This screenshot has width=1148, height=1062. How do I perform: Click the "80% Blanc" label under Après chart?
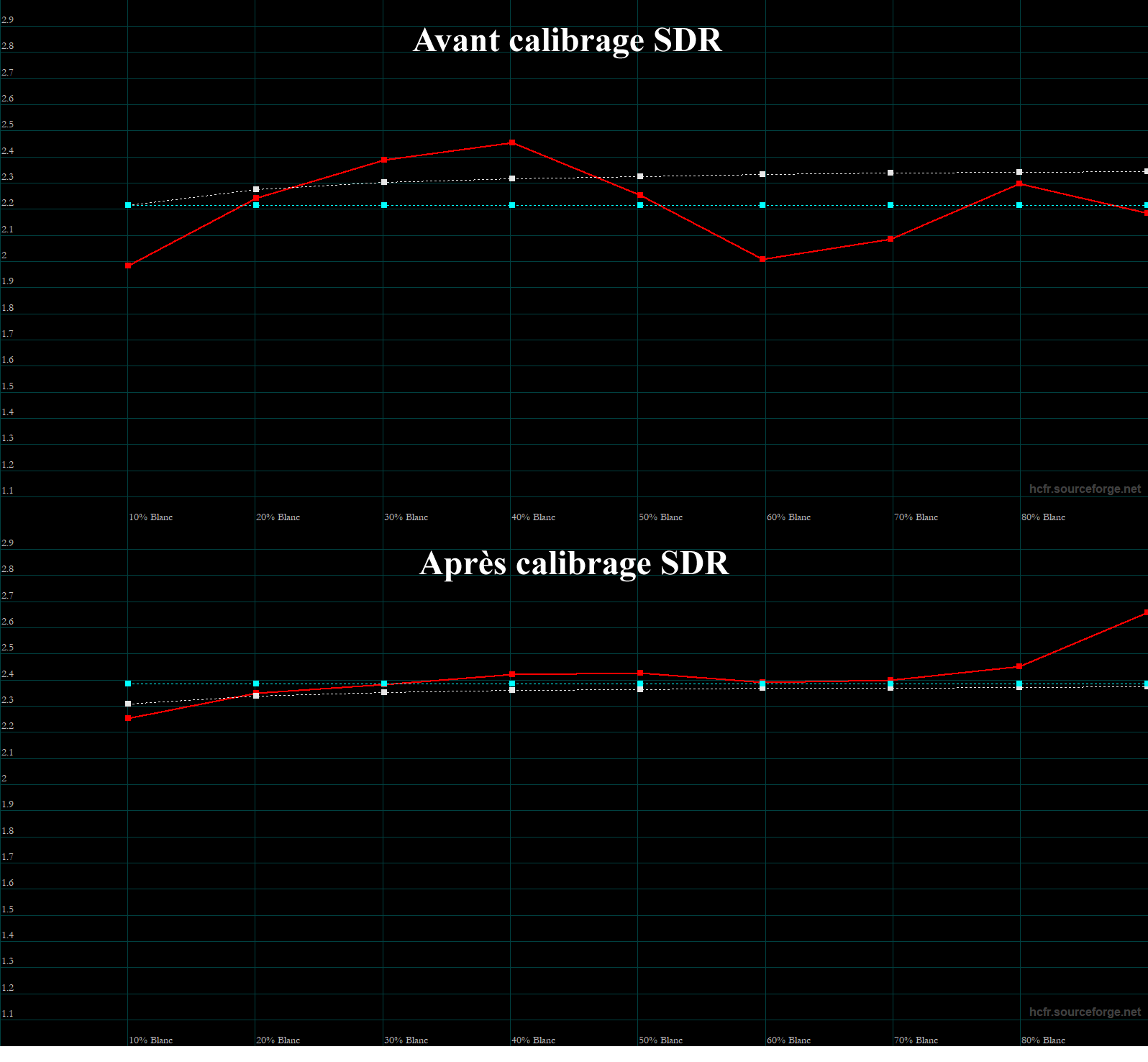pyautogui.click(x=1043, y=1040)
